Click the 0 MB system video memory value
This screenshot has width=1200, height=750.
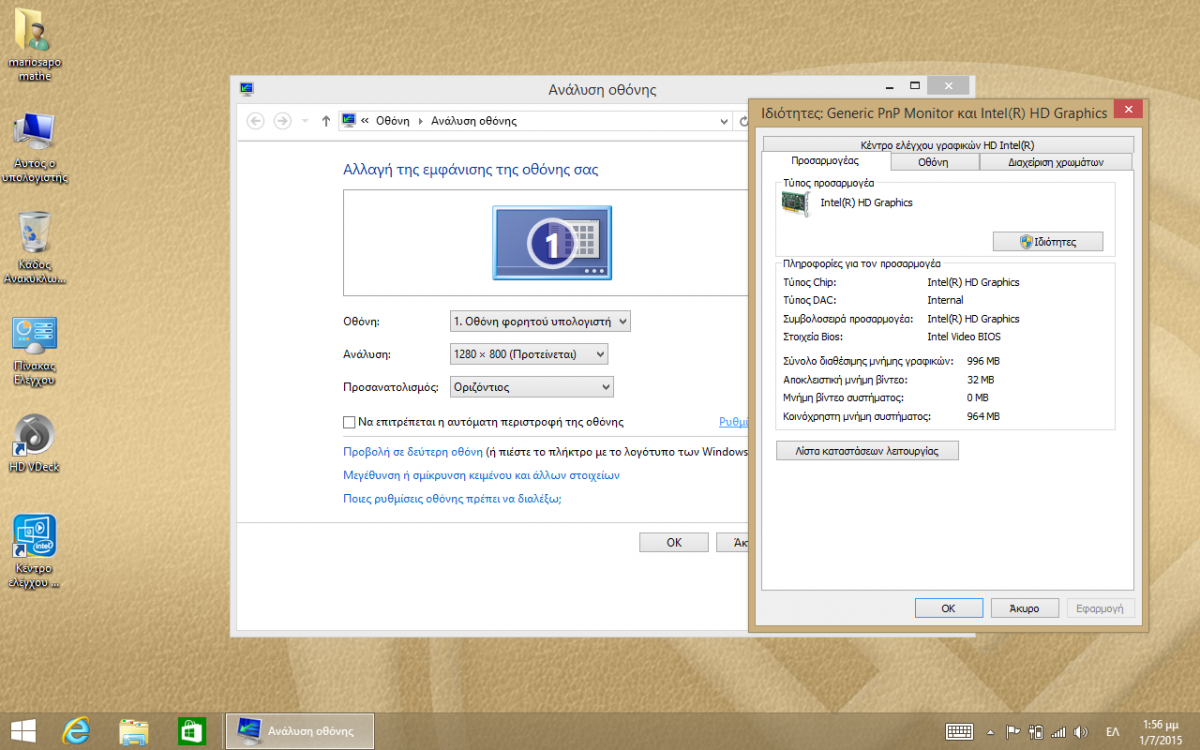click(x=978, y=398)
